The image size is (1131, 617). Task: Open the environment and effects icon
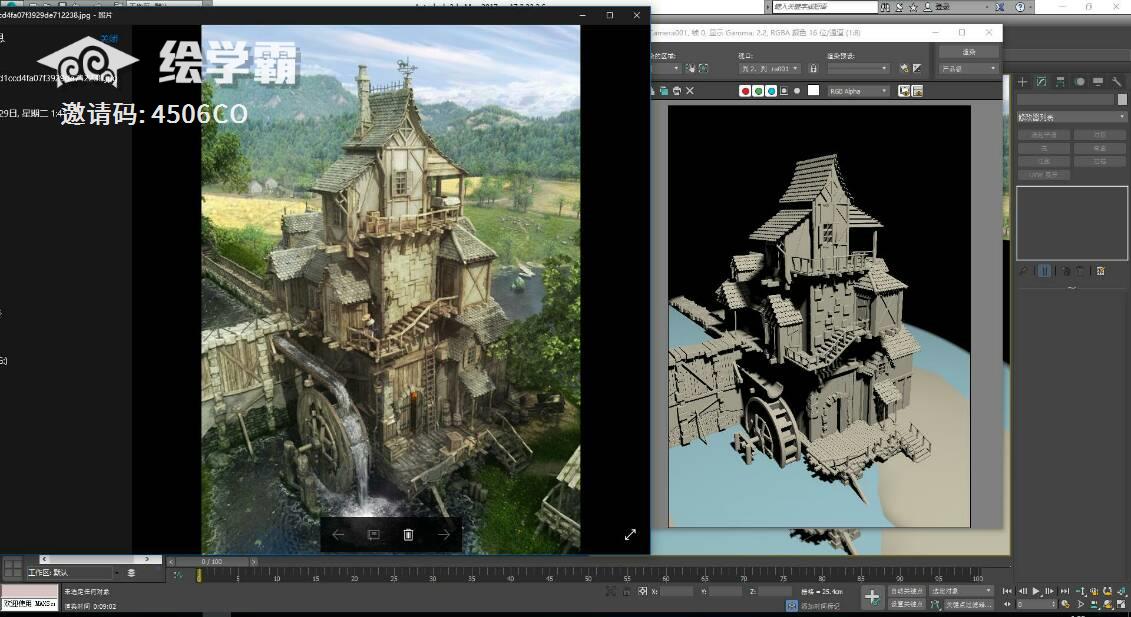point(917,69)
